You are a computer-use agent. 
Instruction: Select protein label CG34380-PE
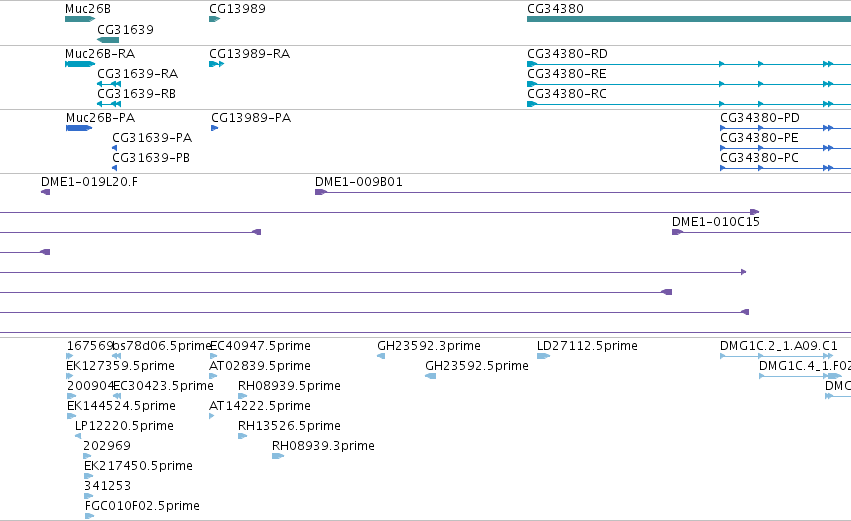[759, 137]
